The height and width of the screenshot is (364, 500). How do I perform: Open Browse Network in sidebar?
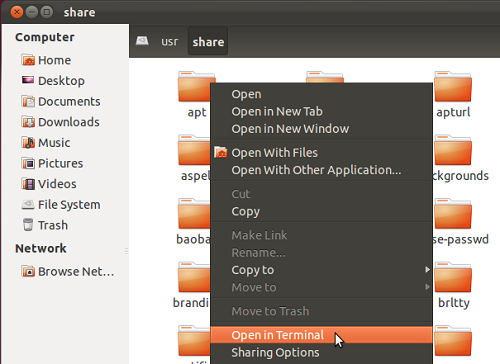coord(68,271)
